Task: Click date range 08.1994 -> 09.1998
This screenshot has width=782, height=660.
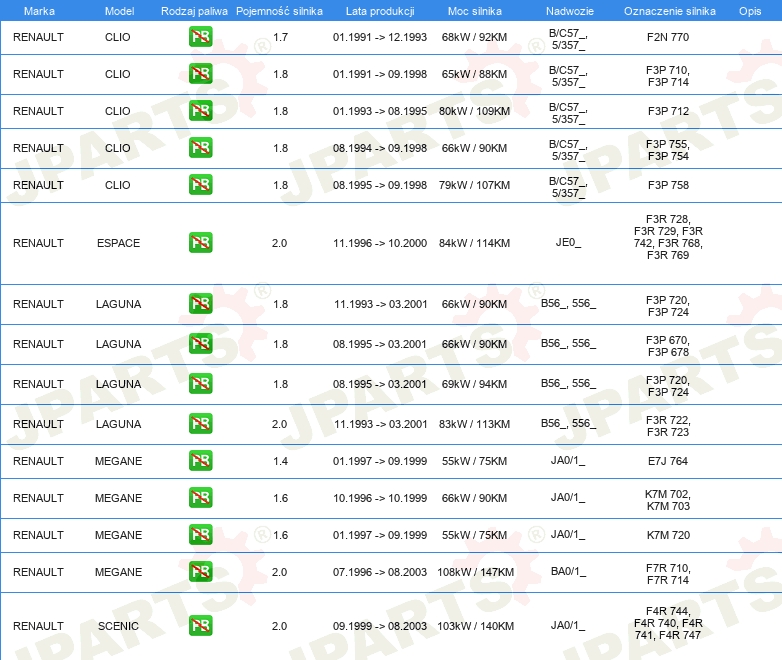Action: [x=380, y=148]
